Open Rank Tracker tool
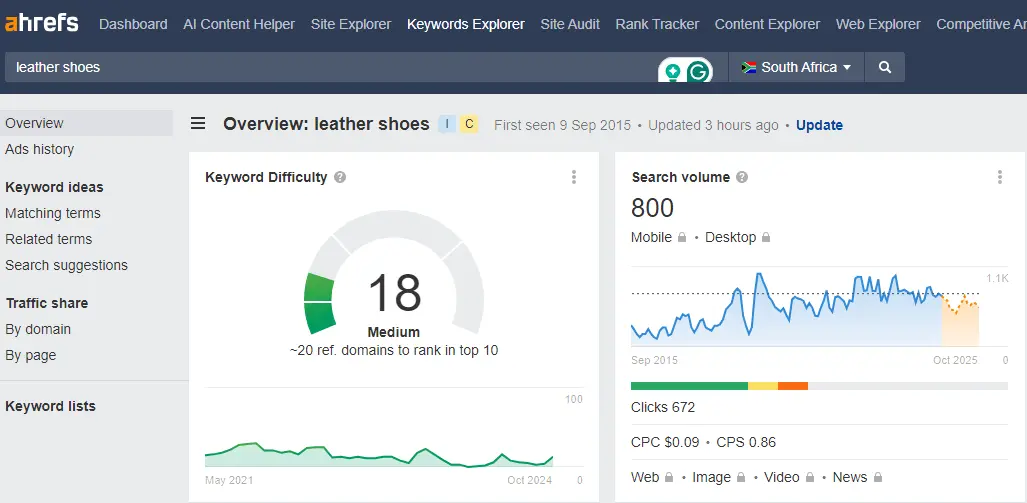 click(657, 24)
